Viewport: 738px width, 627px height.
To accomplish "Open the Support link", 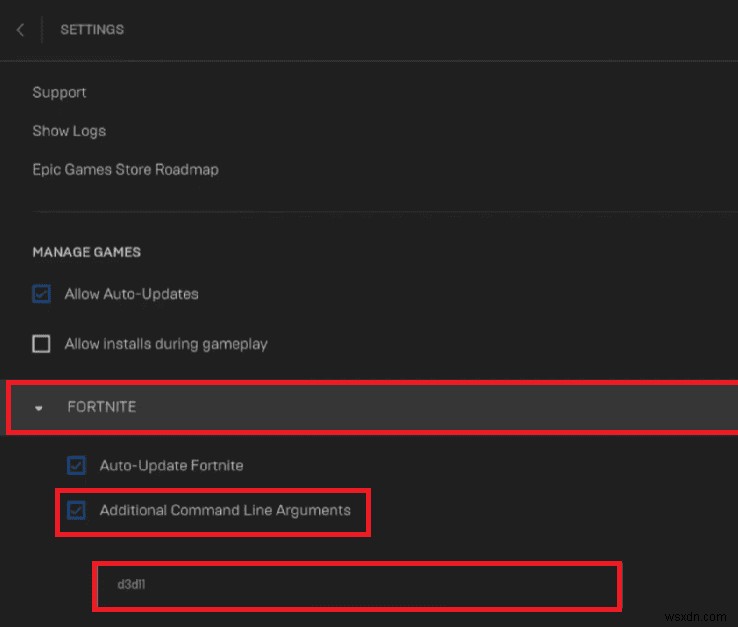I will 59,92.
